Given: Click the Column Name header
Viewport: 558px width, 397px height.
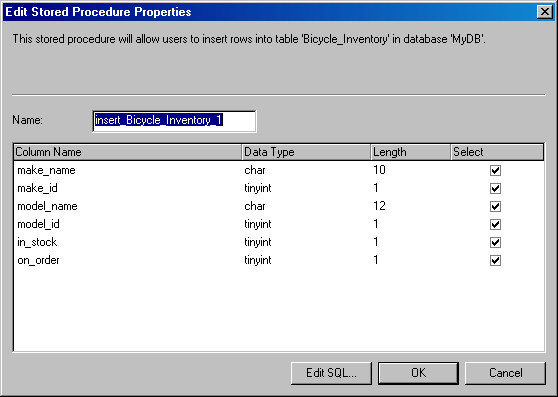Looking at the screenshot, I should pyautogui.click(x=128, y=152).
